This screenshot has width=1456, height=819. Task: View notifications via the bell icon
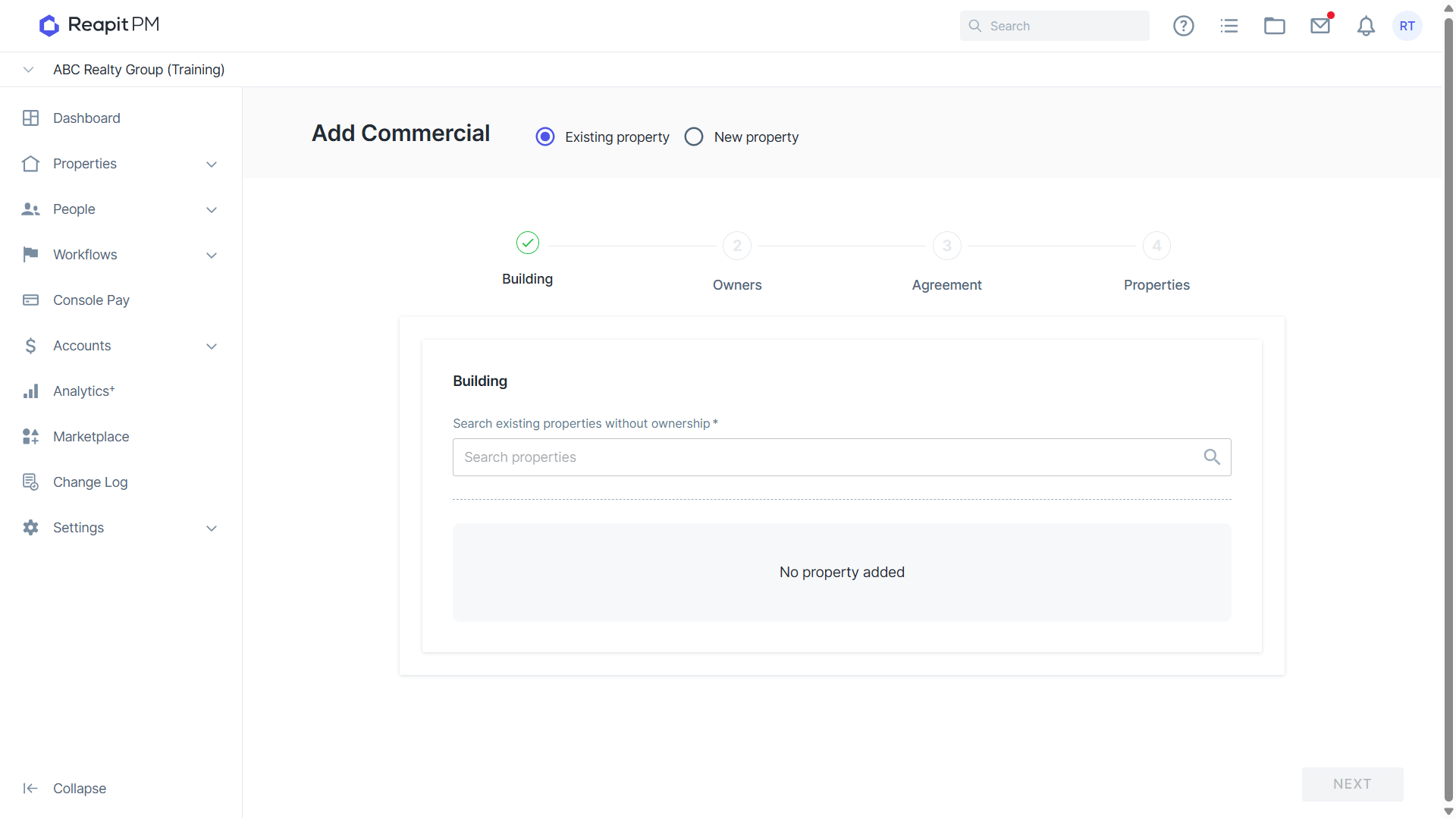[x=1366, y=26]
